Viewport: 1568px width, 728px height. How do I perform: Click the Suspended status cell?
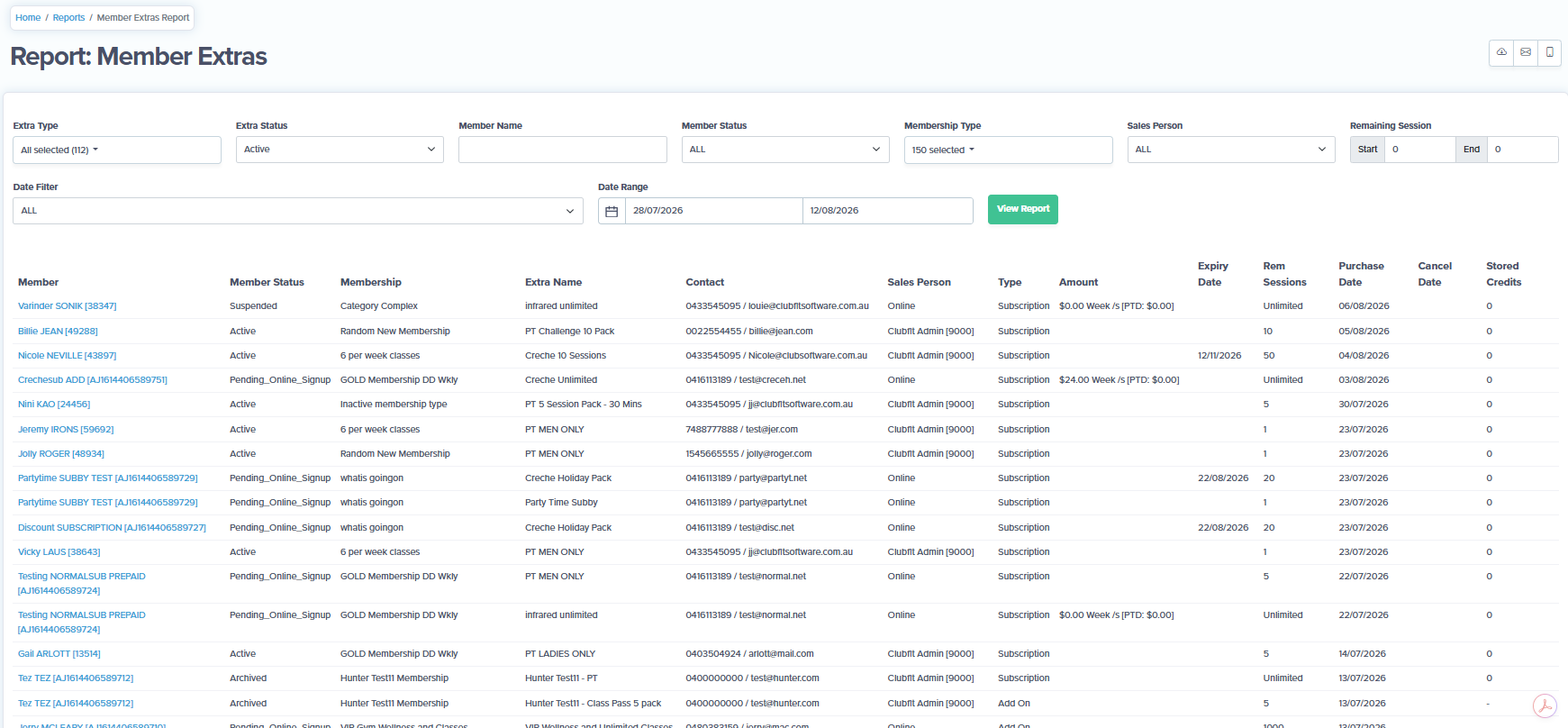(253, 306)
